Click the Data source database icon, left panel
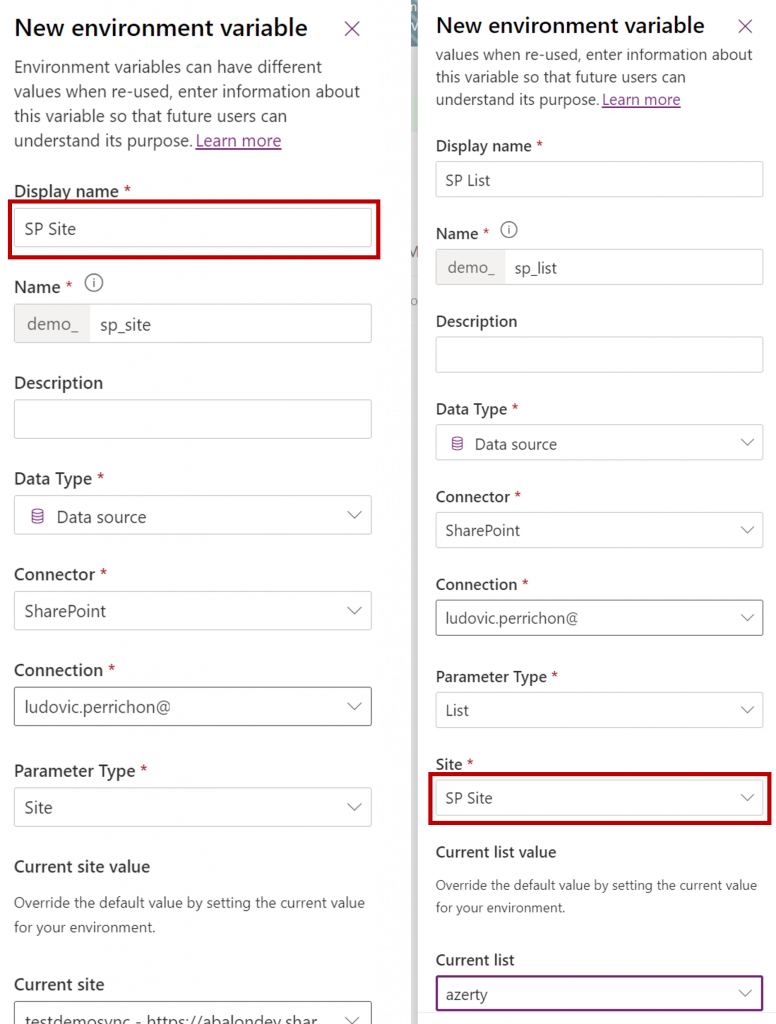This screenshot has height=1024, width=776. coord(38,517)
